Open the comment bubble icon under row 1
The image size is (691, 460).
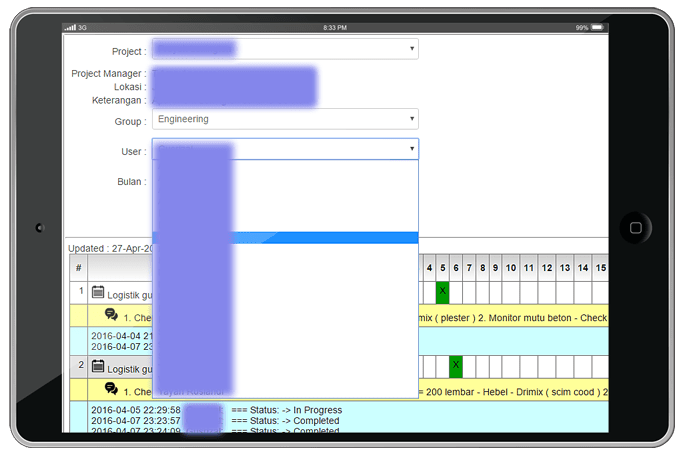coord(111,315)
